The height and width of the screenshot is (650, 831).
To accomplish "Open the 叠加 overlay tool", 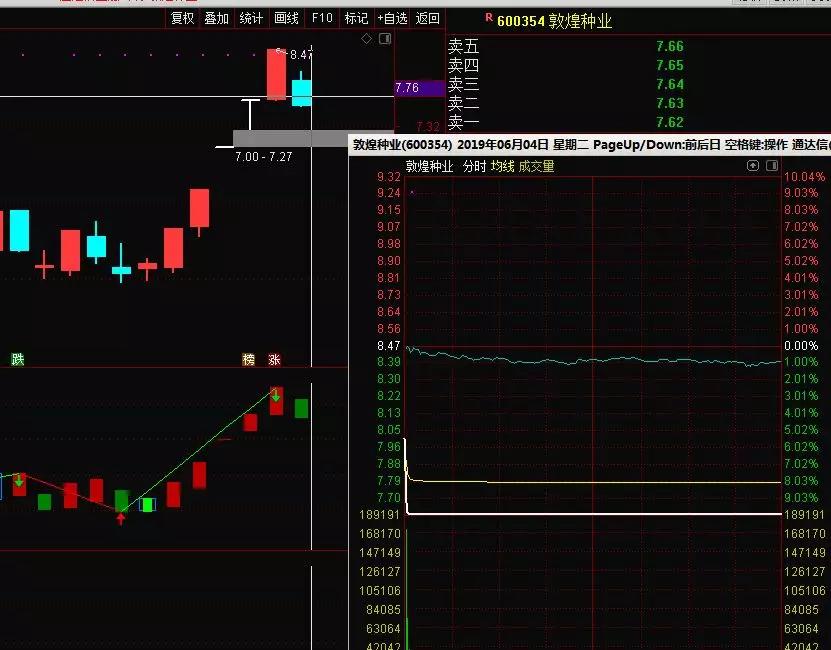I will [x=216, y=18].
